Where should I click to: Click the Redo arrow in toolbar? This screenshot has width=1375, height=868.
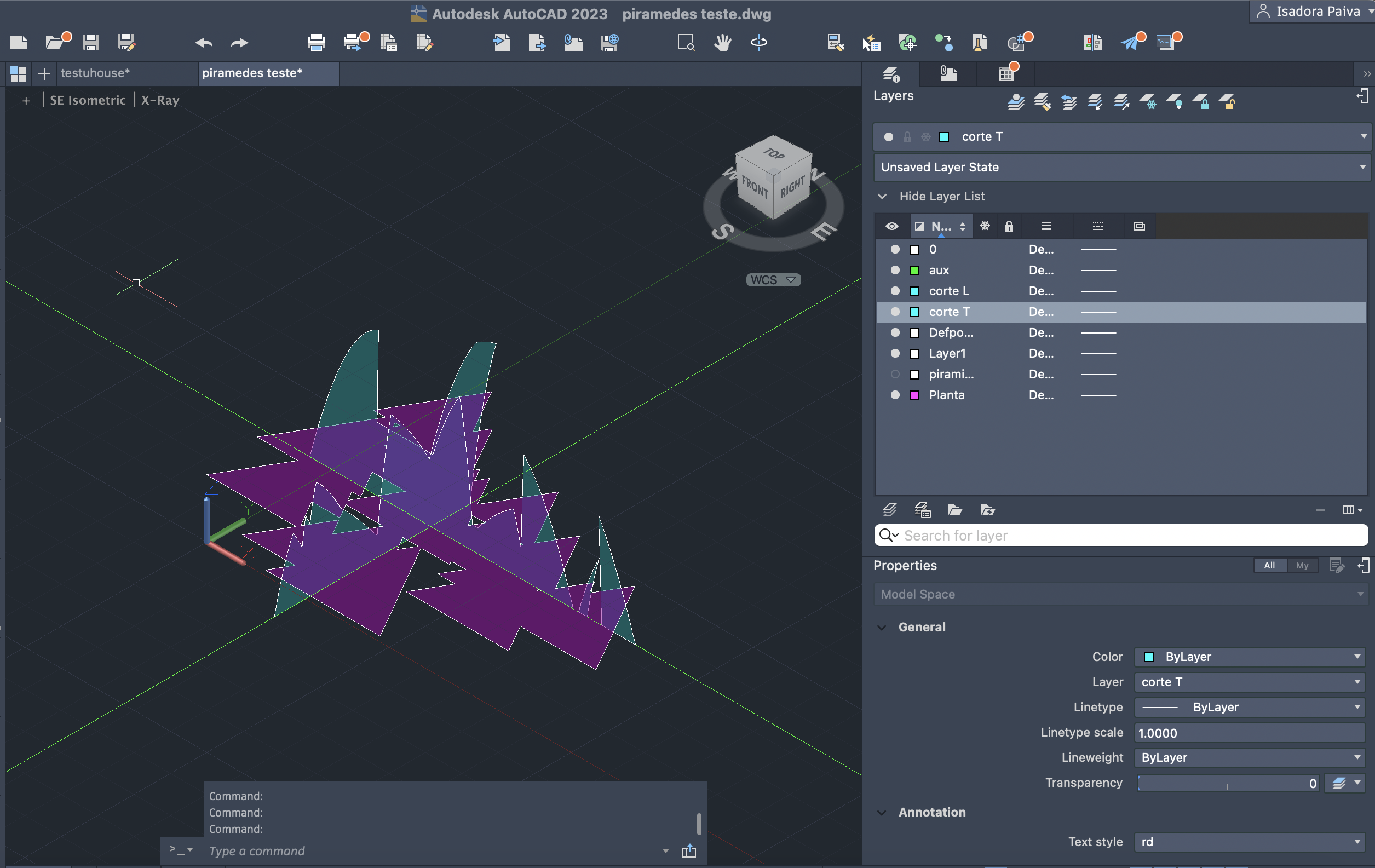click(239, 42)
